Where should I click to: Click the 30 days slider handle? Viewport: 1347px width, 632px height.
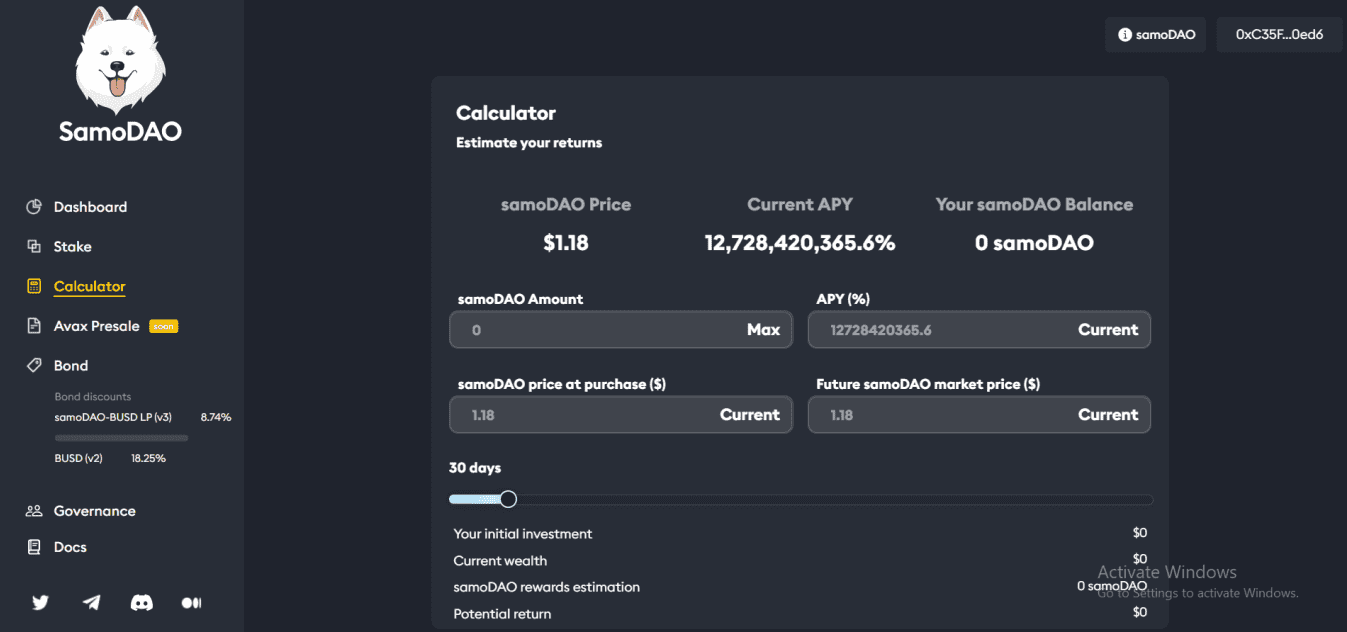pyautogui.click(x=508, y=499)
